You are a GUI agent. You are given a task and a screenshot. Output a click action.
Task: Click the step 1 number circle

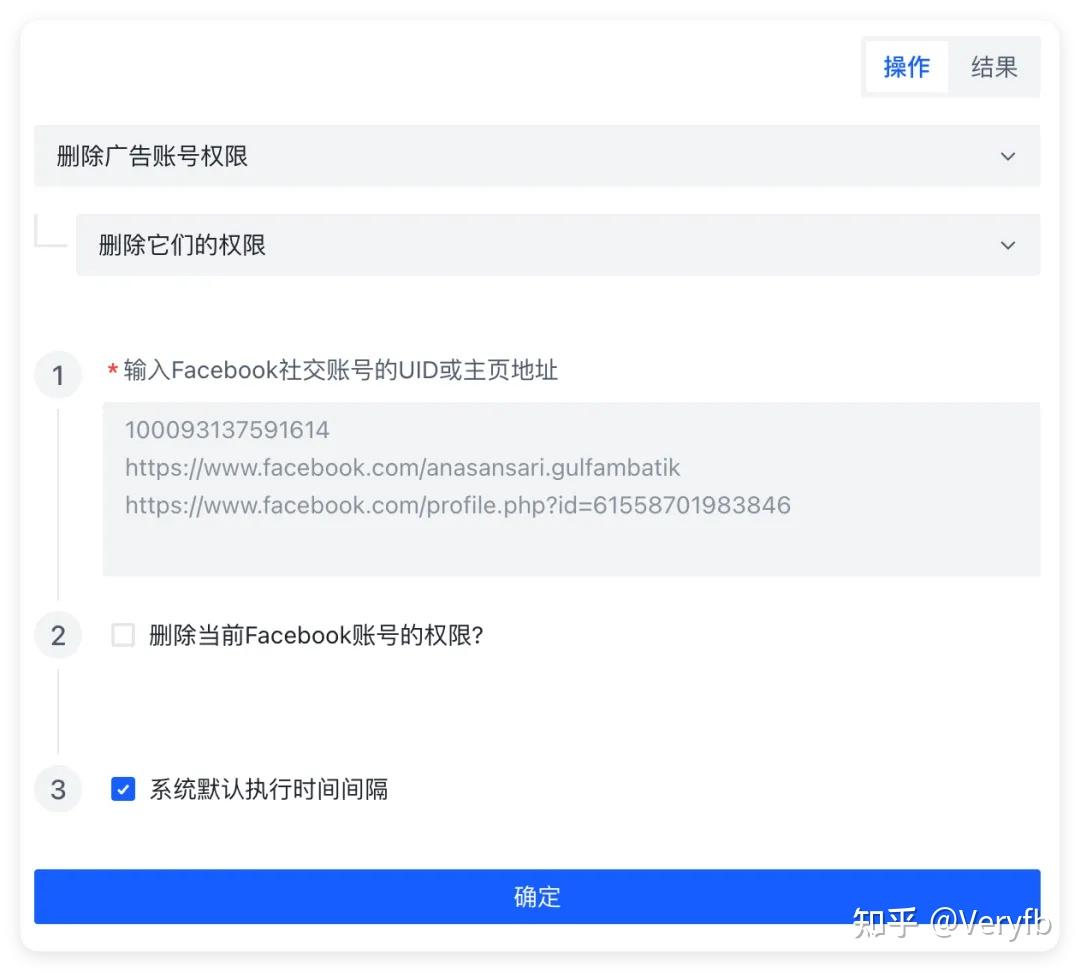pos(57,375)
